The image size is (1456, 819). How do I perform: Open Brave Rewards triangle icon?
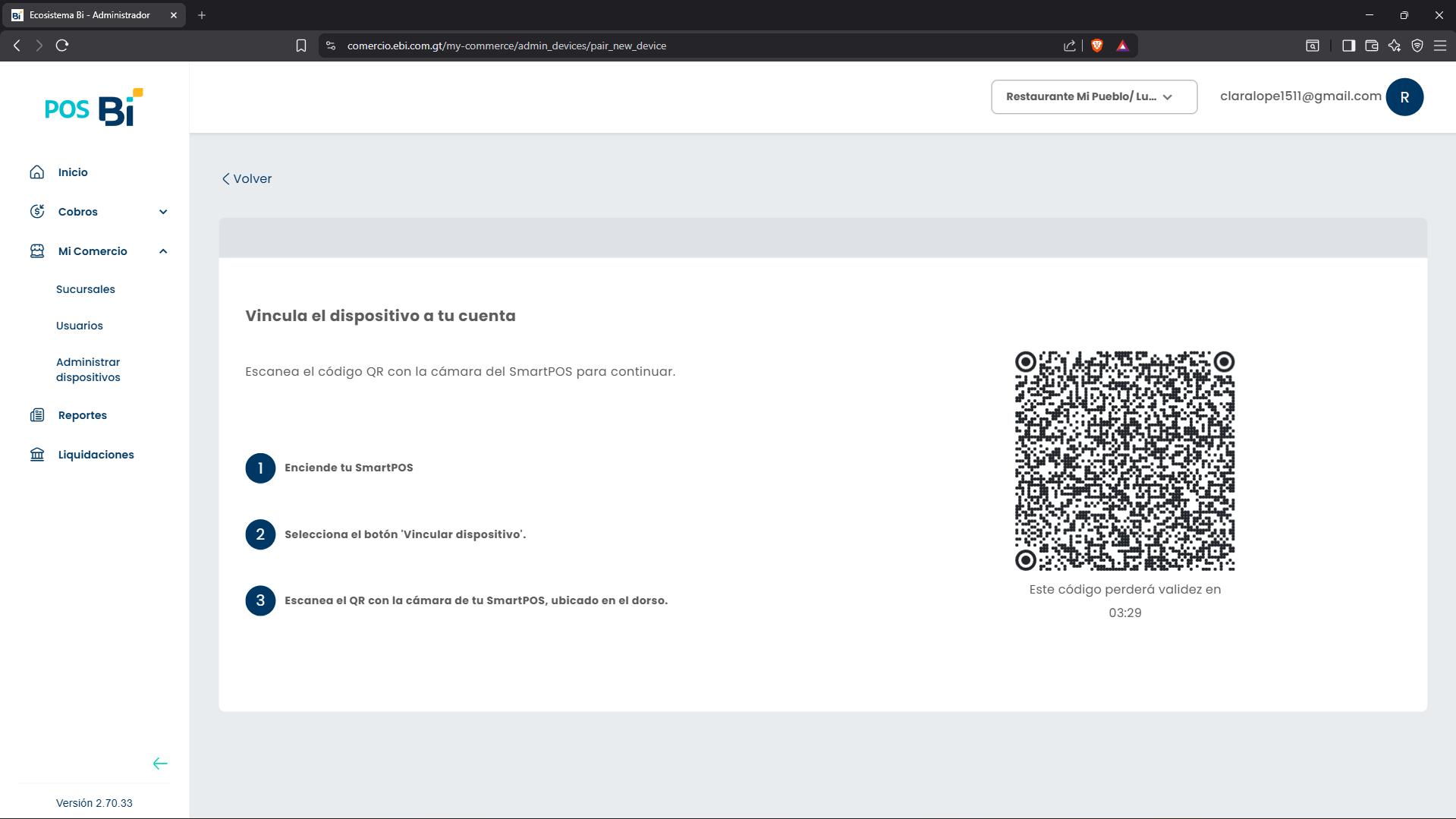pyautogui.click(x=1123, y=46)
